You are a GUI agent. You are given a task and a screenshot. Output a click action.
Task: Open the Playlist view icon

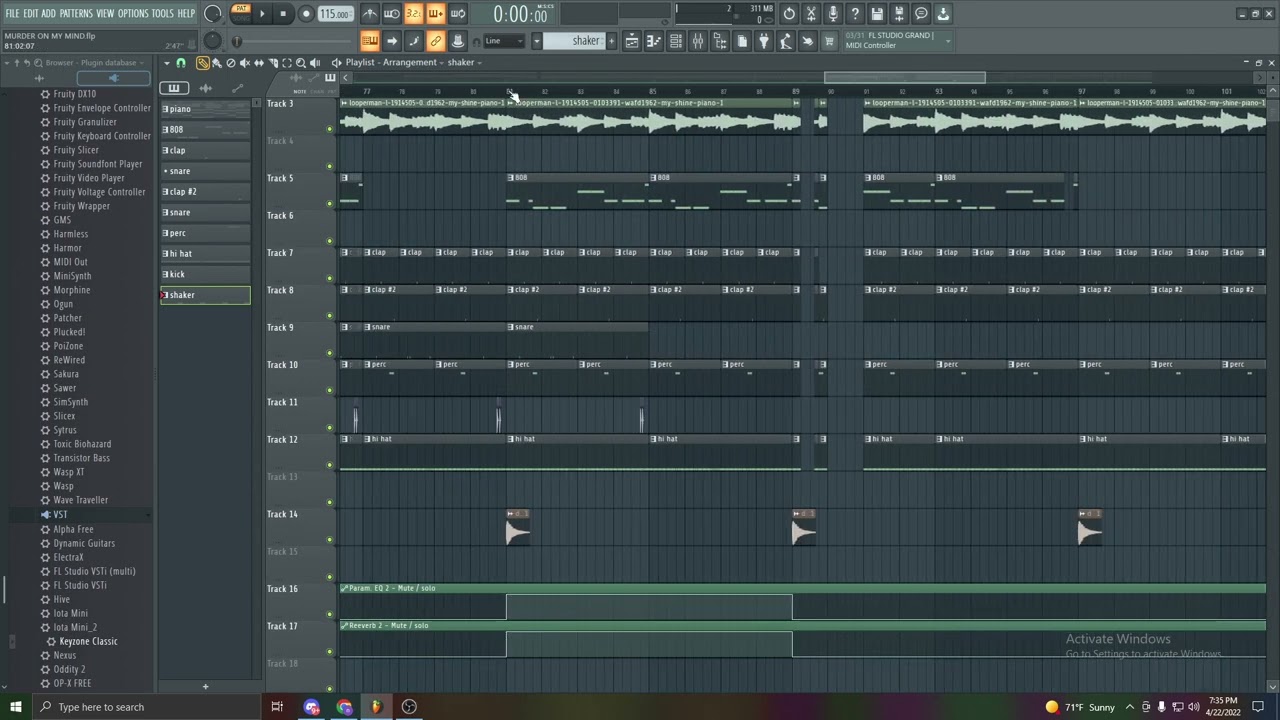coord(632,41)
